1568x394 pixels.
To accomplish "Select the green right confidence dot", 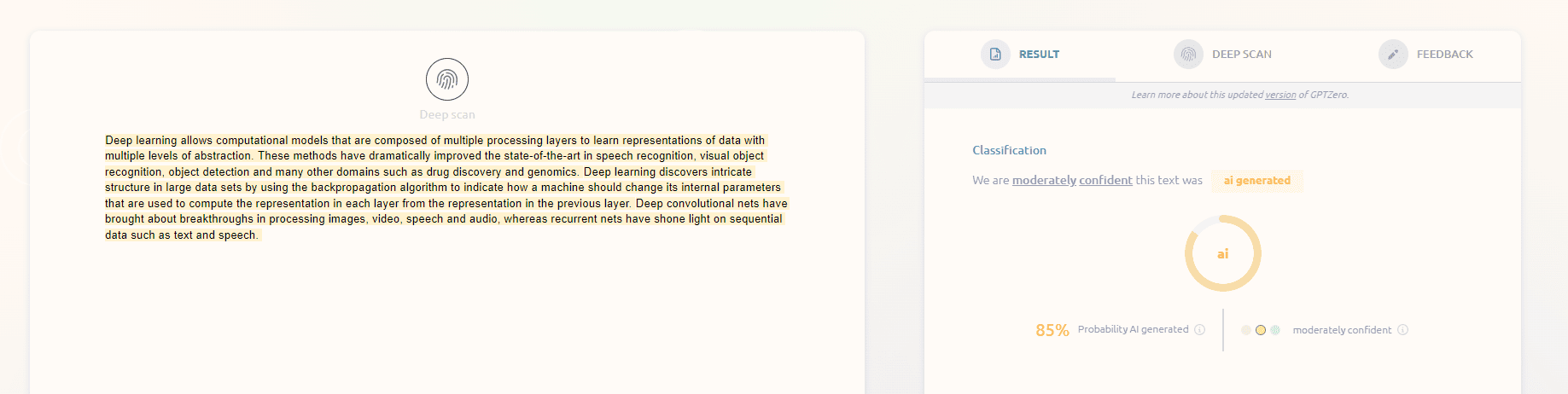I will [x=1275, y=330].
